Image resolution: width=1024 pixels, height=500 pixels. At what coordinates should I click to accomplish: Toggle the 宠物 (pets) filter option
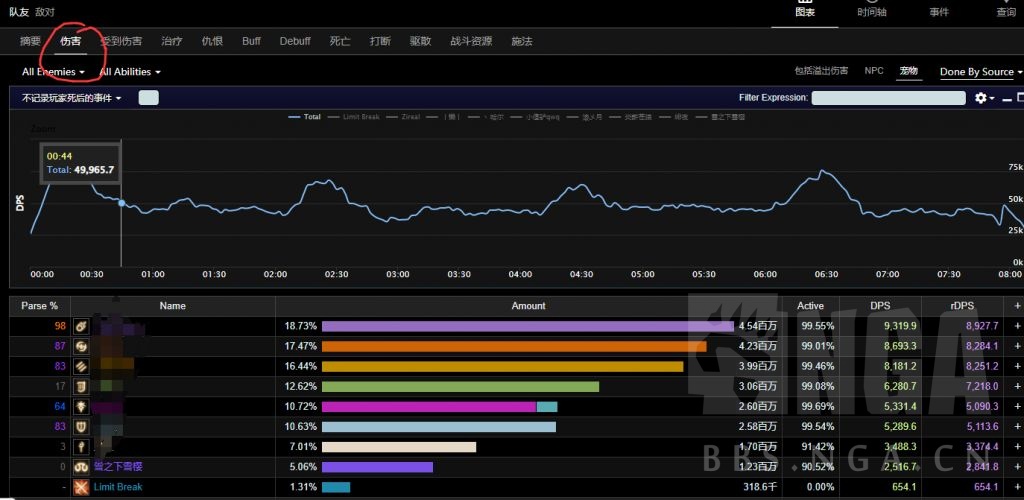[908, 71]
